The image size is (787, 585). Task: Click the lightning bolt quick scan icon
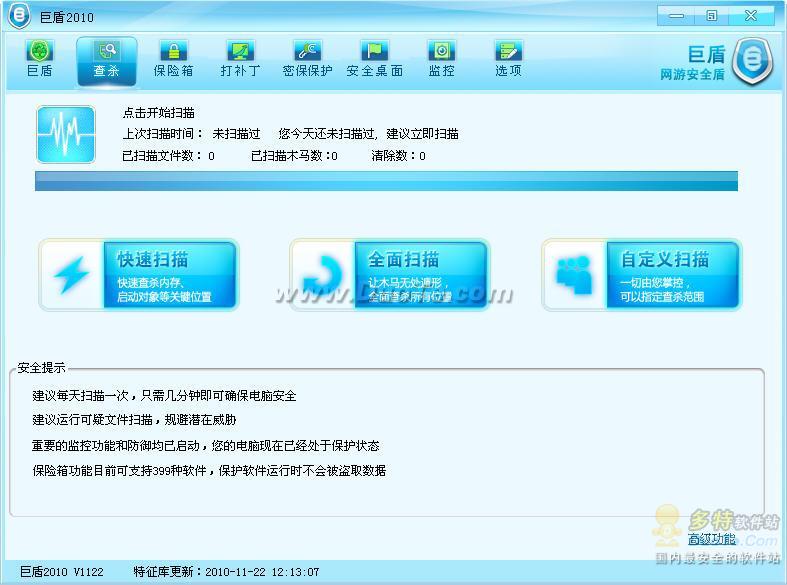[71, 274]
